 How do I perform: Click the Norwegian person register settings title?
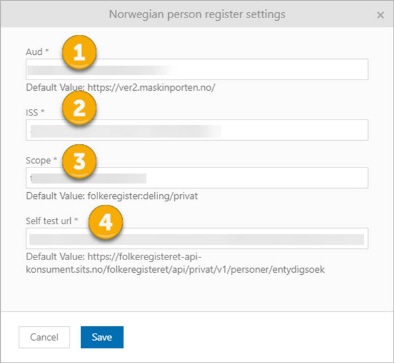click(197, 15)
